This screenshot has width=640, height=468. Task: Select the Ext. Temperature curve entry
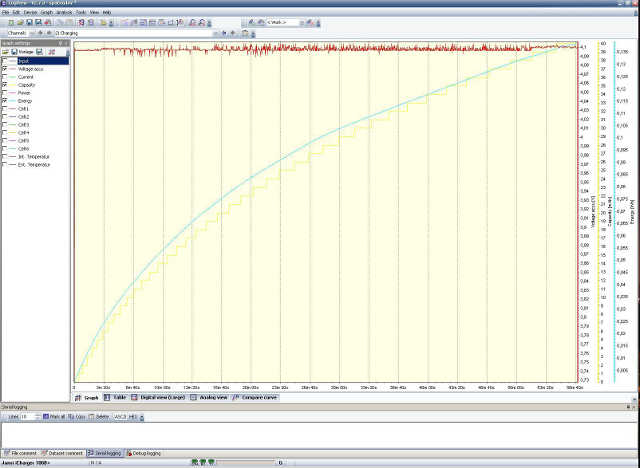(x=34, y=165)
